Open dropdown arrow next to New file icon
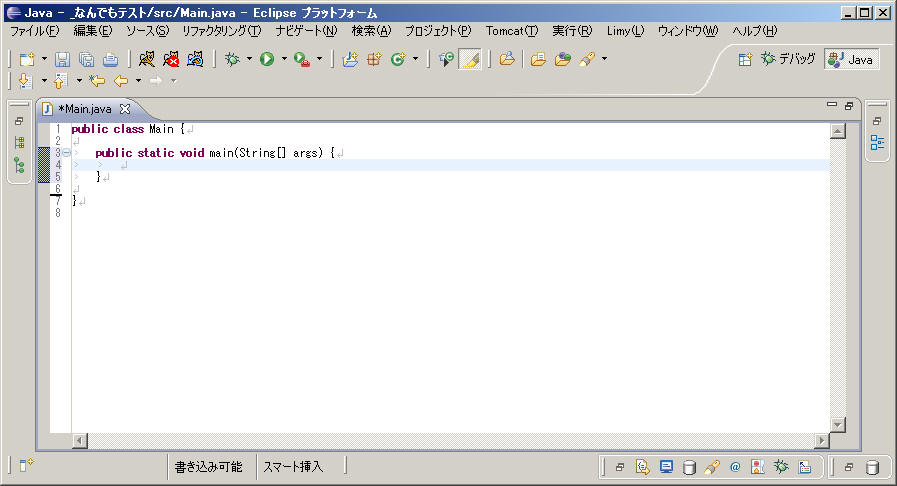 44,60
